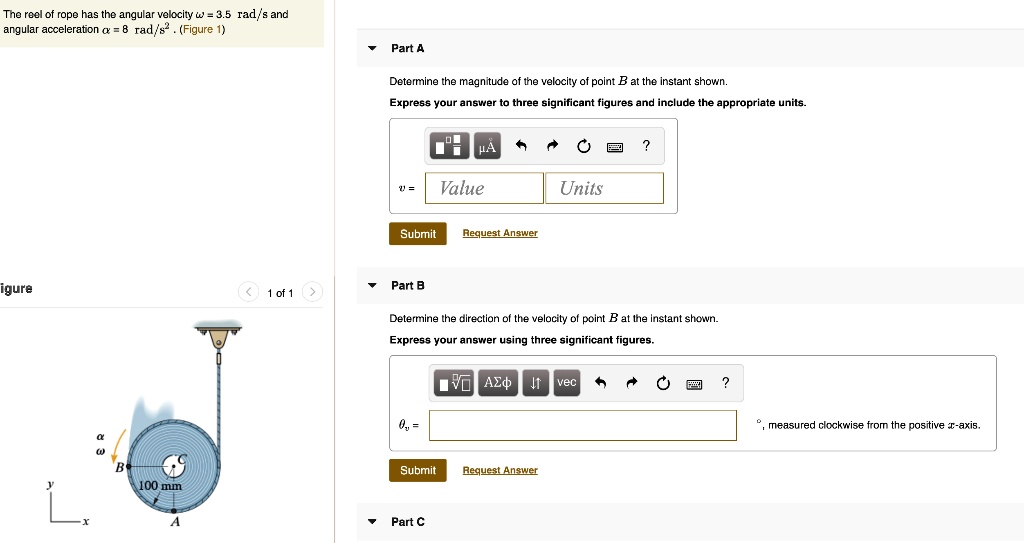Click Request Answer link under Part B

coord(500,470)
